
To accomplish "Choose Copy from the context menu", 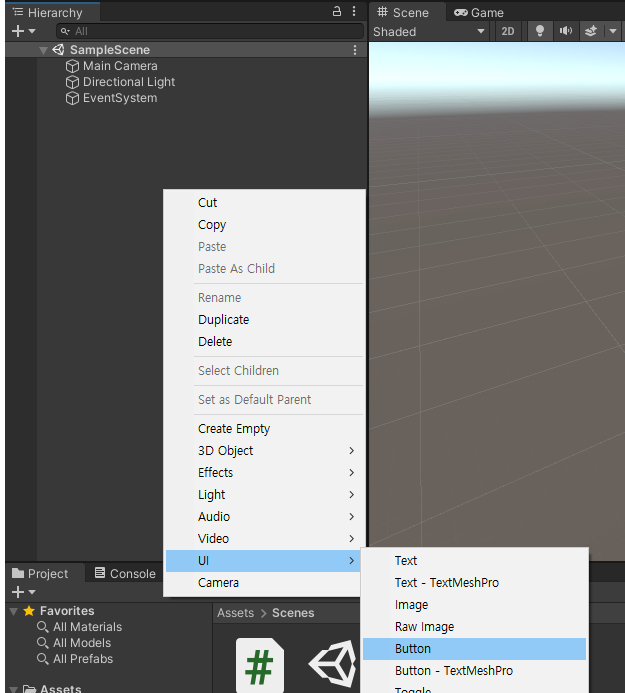I will (x=264, y=225).
